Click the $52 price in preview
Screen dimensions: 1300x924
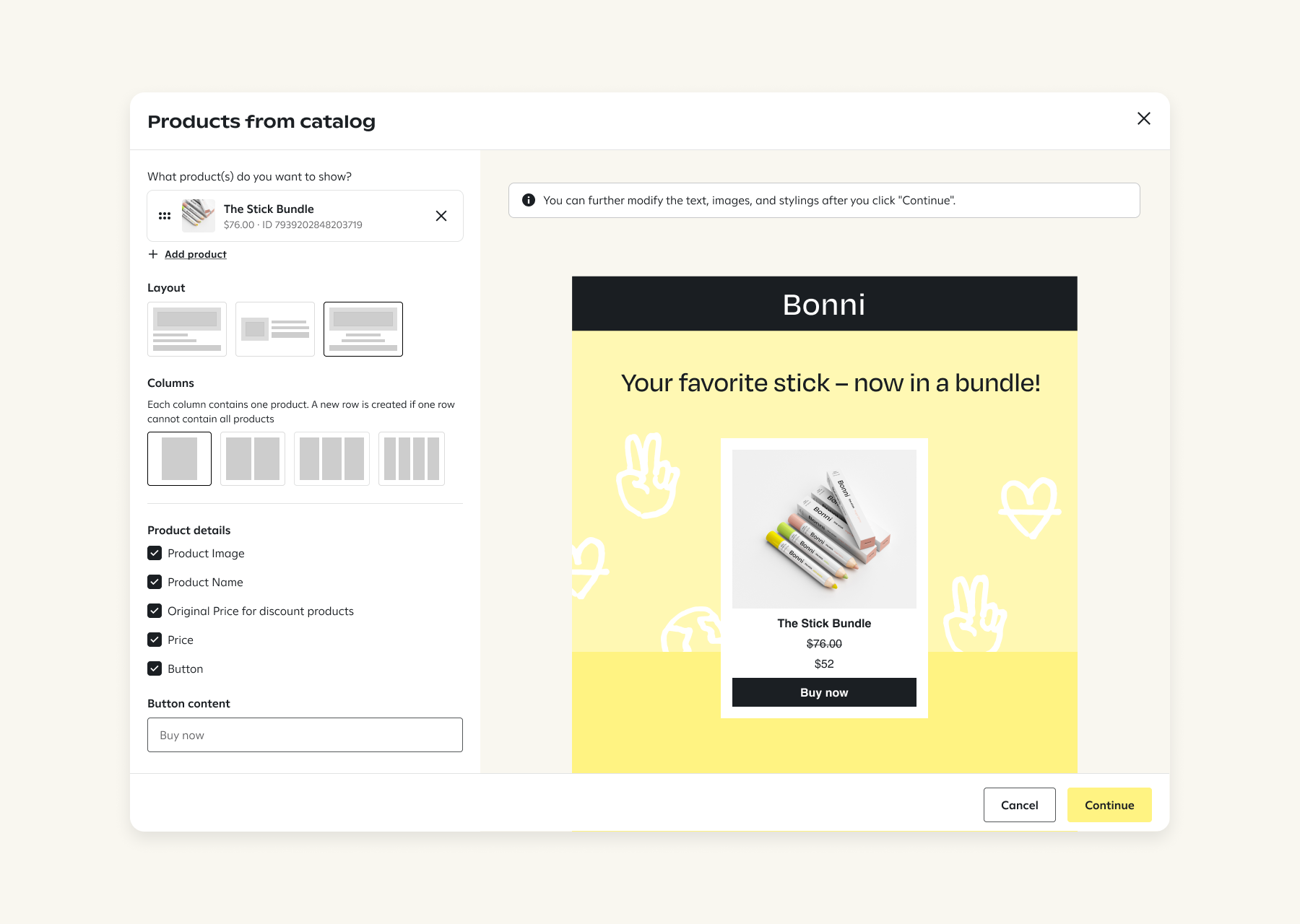click(x=824, y=663)
